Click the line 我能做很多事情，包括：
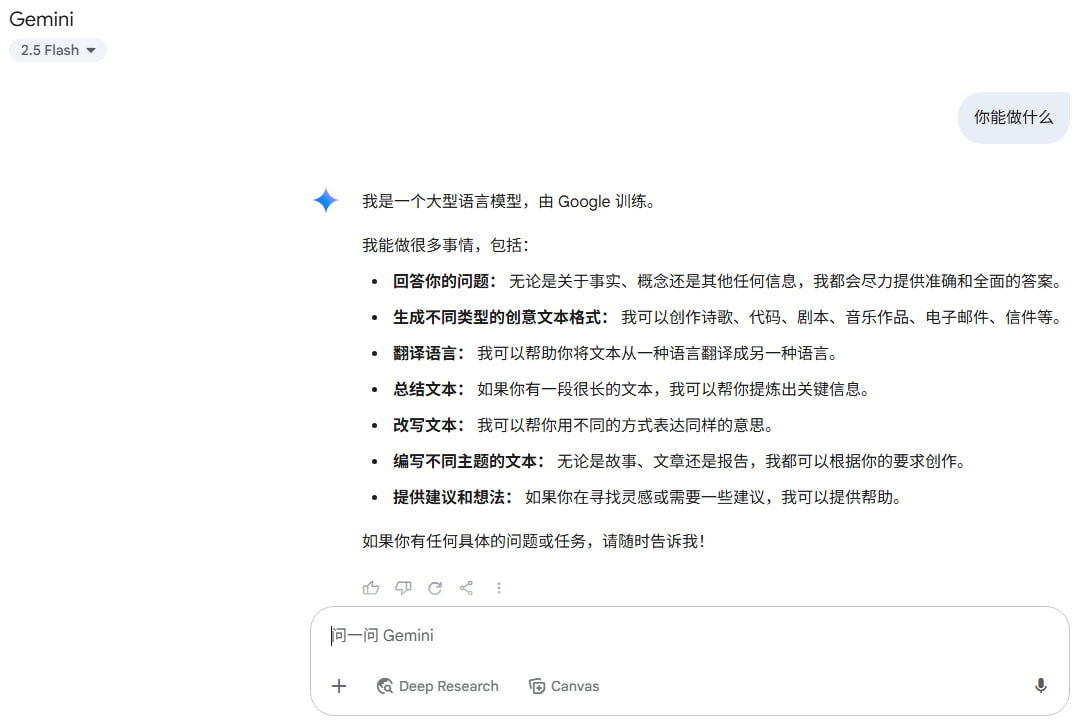 pyautogui.click(x=445, y=245)
